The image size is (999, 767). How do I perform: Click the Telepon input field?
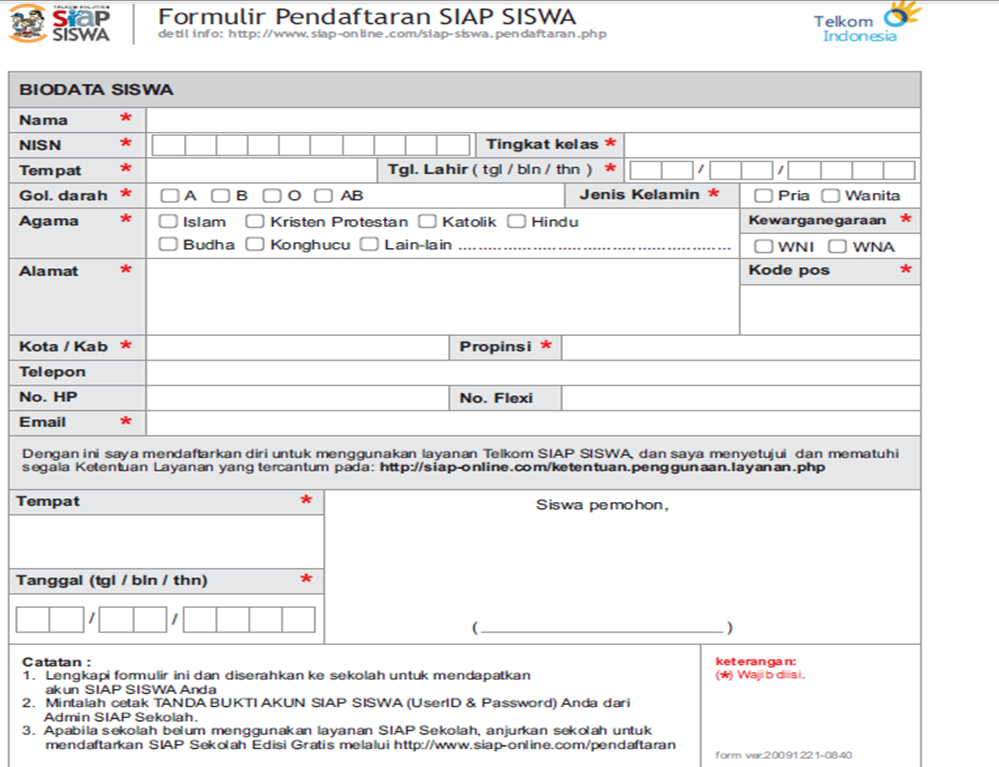[x=533, y=373]
